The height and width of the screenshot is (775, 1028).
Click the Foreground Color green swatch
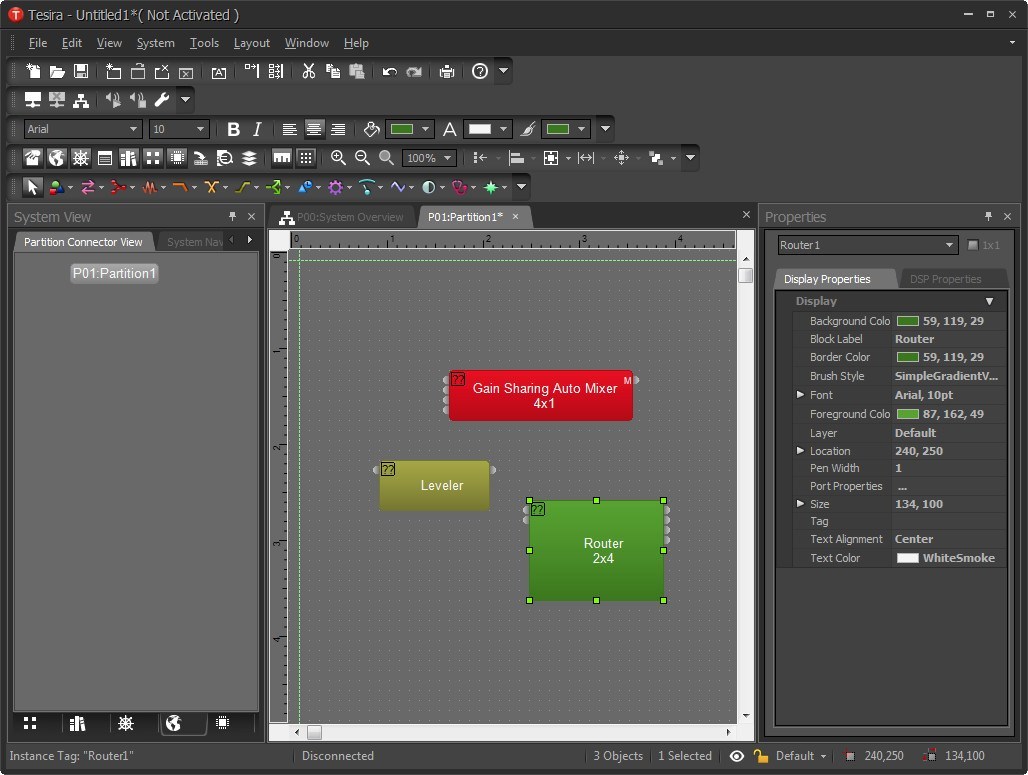(x=907, y=414)
